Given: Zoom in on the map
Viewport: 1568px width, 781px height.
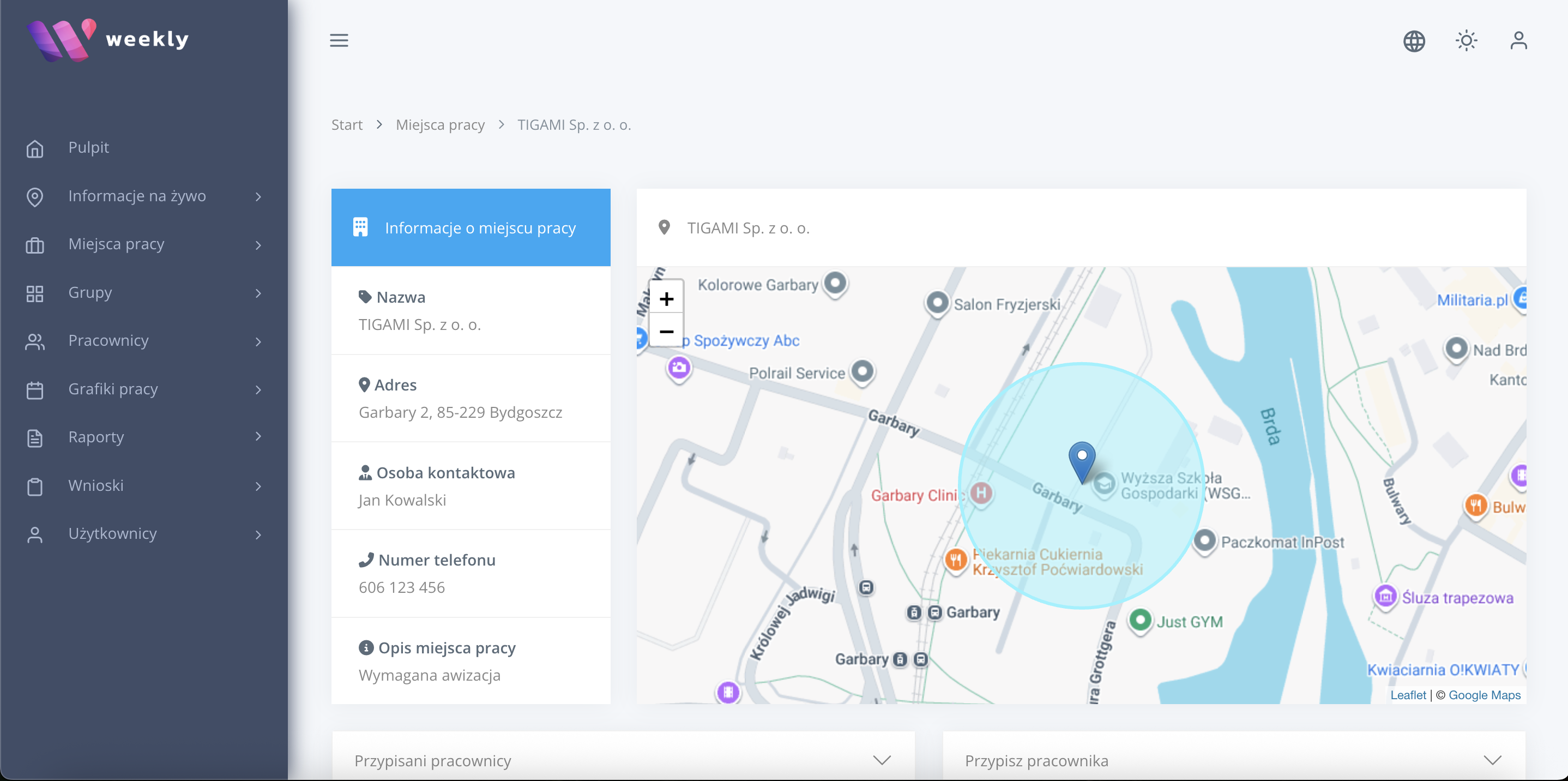Looking at the screenshot, I should point(666,298).
